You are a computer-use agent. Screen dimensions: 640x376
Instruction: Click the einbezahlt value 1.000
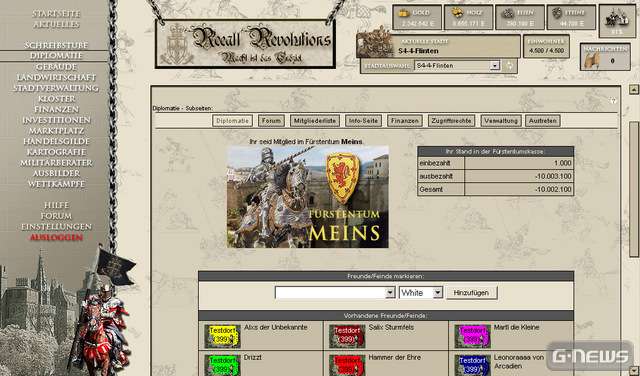click(x=562, y=163)
